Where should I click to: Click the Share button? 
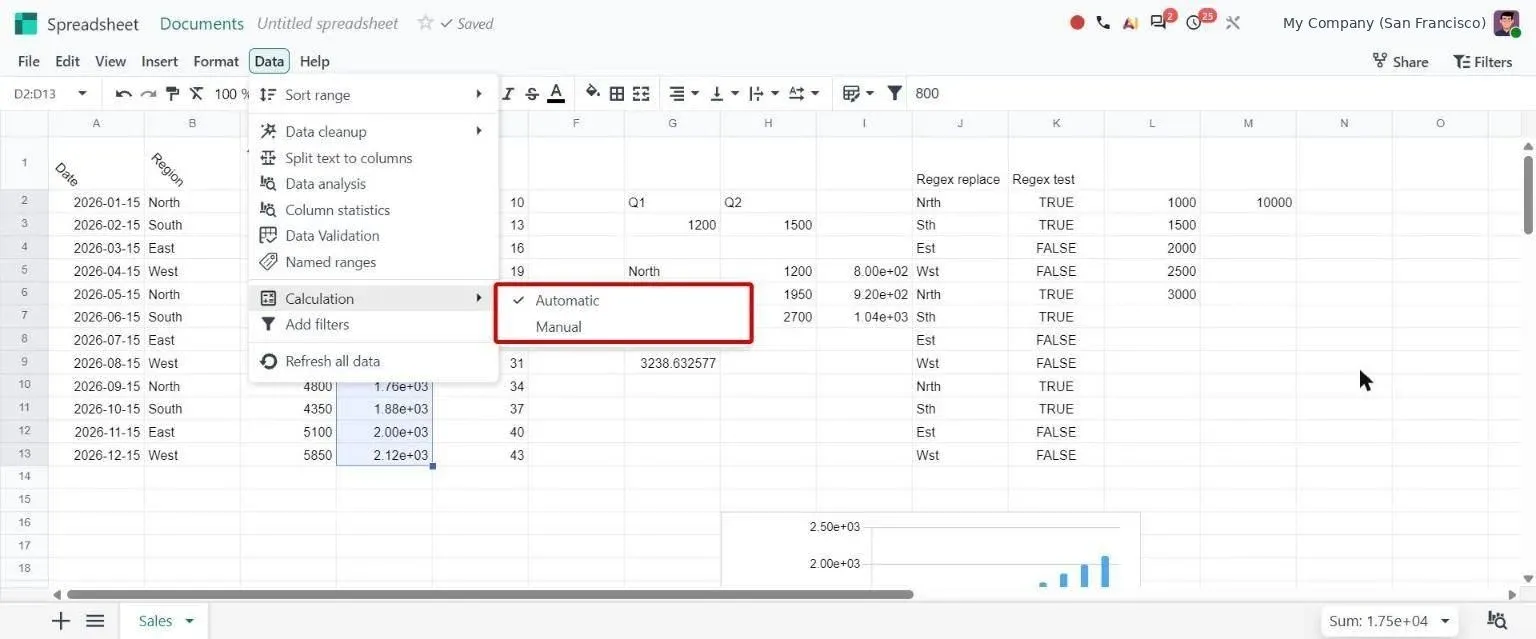pyautogui.click(x=1400, y=61)
